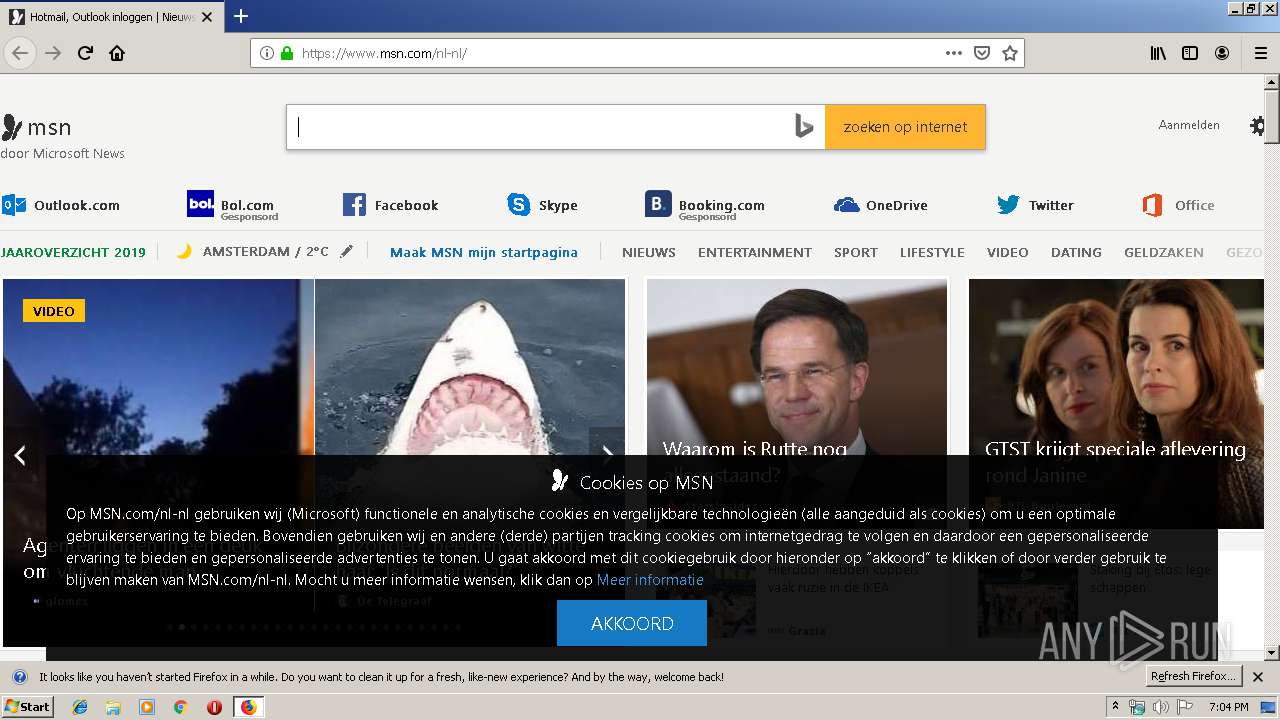The height and width of the screenshot is (720, 1280).
Task: Open the VIDEO menu item
Action: 1008,252
